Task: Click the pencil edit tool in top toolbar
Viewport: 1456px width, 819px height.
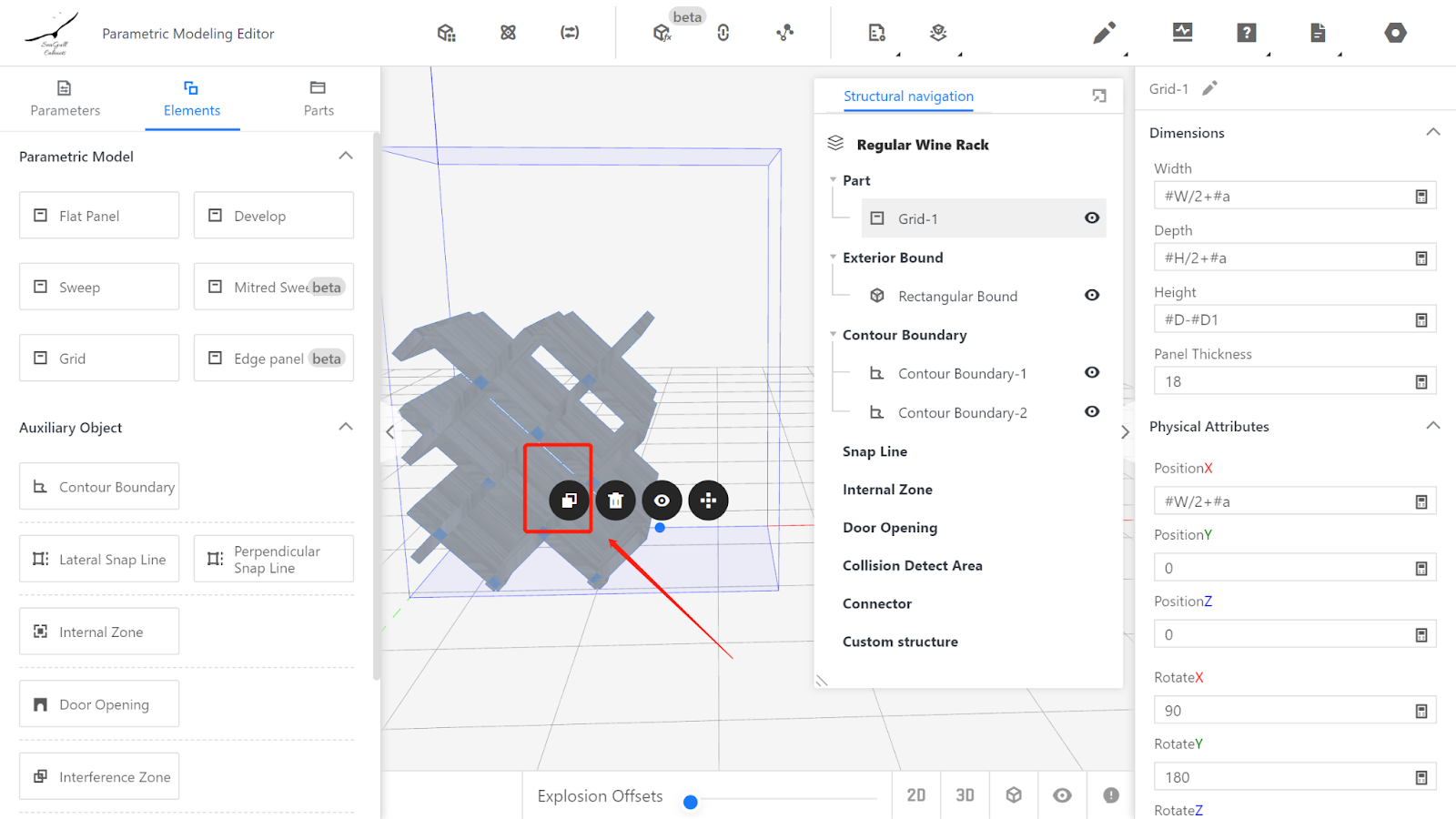Action: click(1104, 34)
